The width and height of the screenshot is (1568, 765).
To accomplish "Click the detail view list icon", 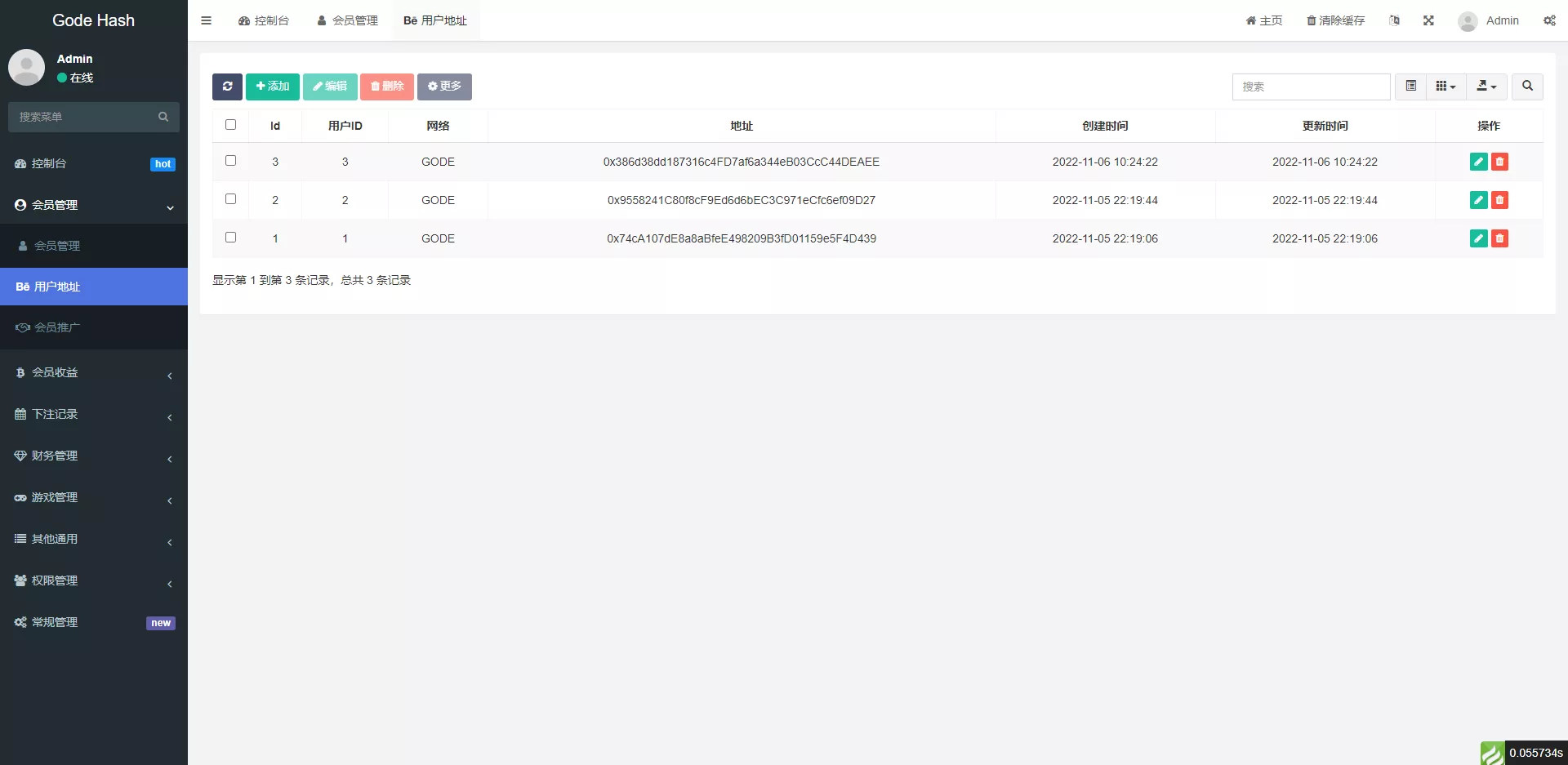I will [1410, 86].
